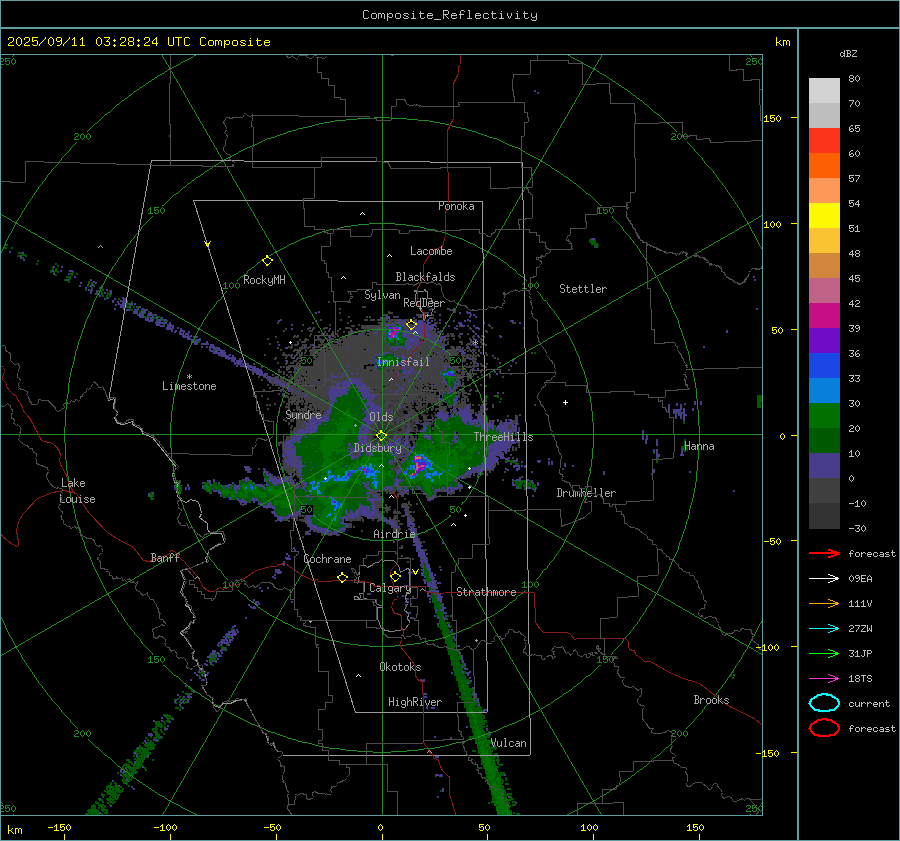Pick light gray 80 dBZ swatch
This screenshot has height=841, width=900.
tap(824, 90)
